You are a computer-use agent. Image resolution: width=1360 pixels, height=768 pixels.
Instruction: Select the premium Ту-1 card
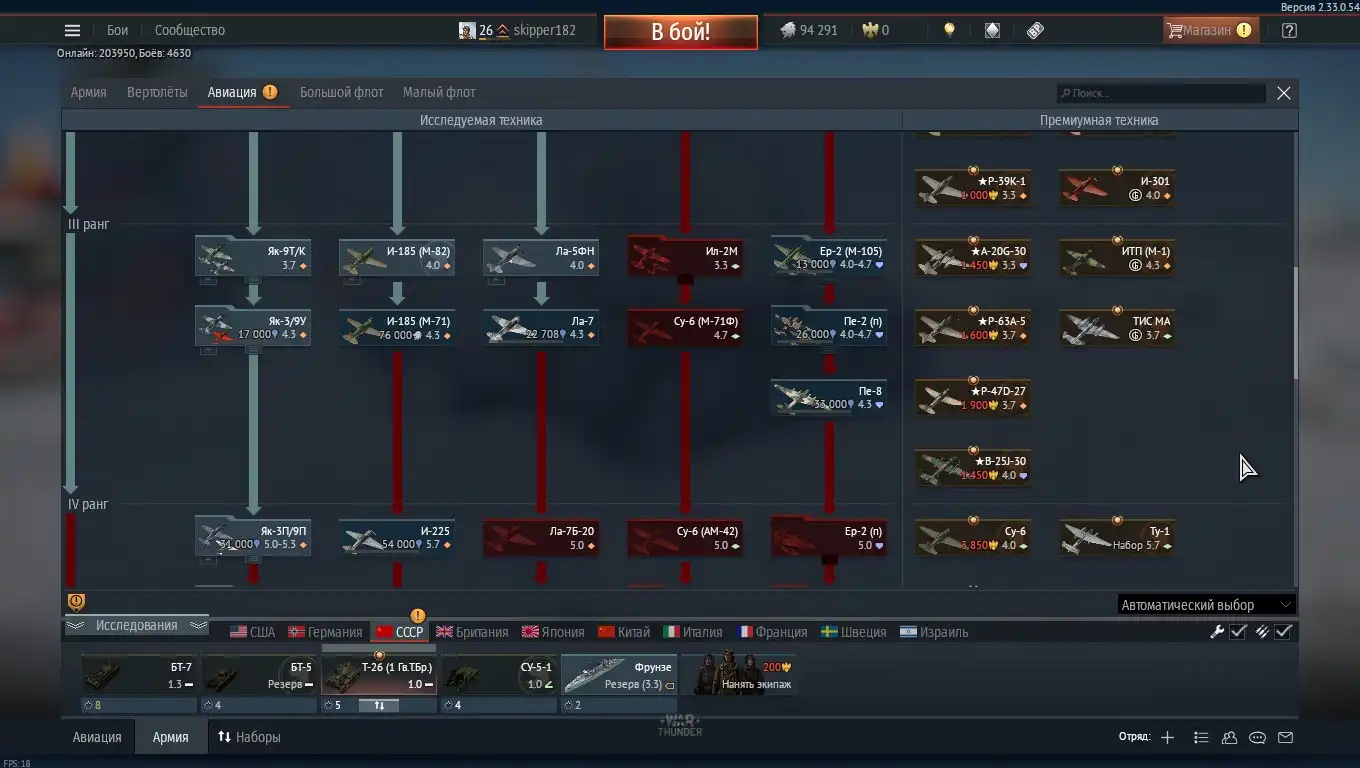tap(1117, 537)
